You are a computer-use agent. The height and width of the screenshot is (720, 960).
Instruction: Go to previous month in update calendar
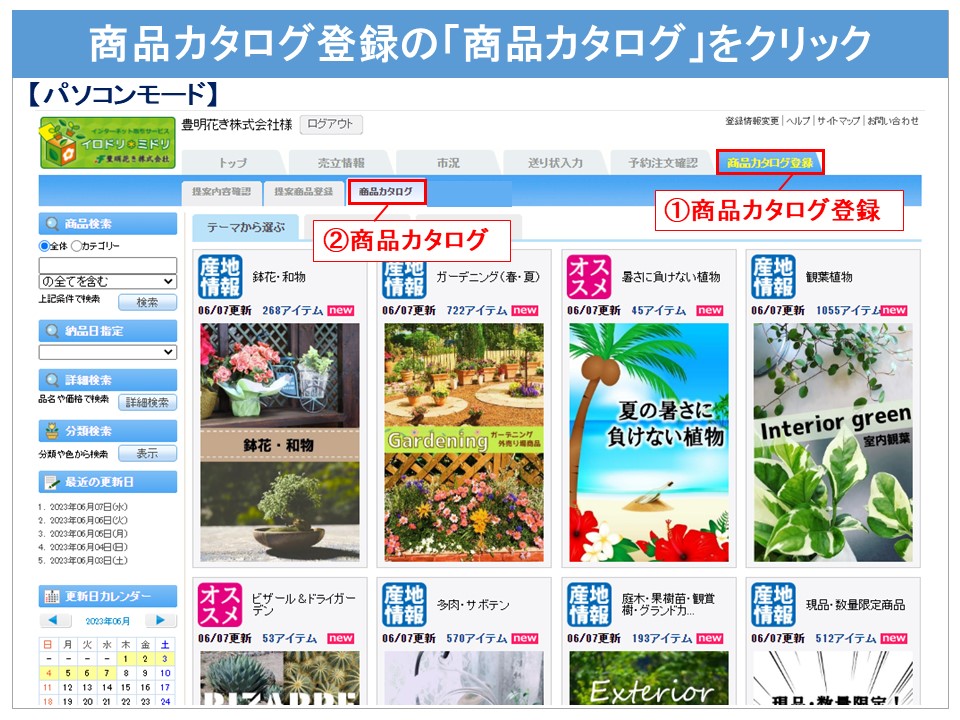[x=55, y=621]
